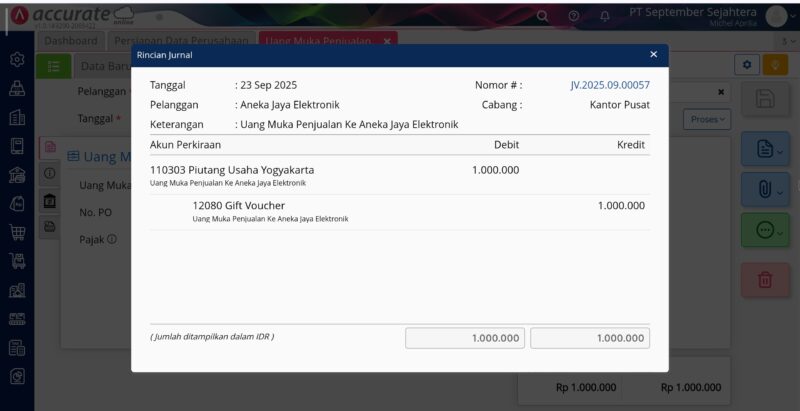Open the notifications bell icon

(604, 16)
